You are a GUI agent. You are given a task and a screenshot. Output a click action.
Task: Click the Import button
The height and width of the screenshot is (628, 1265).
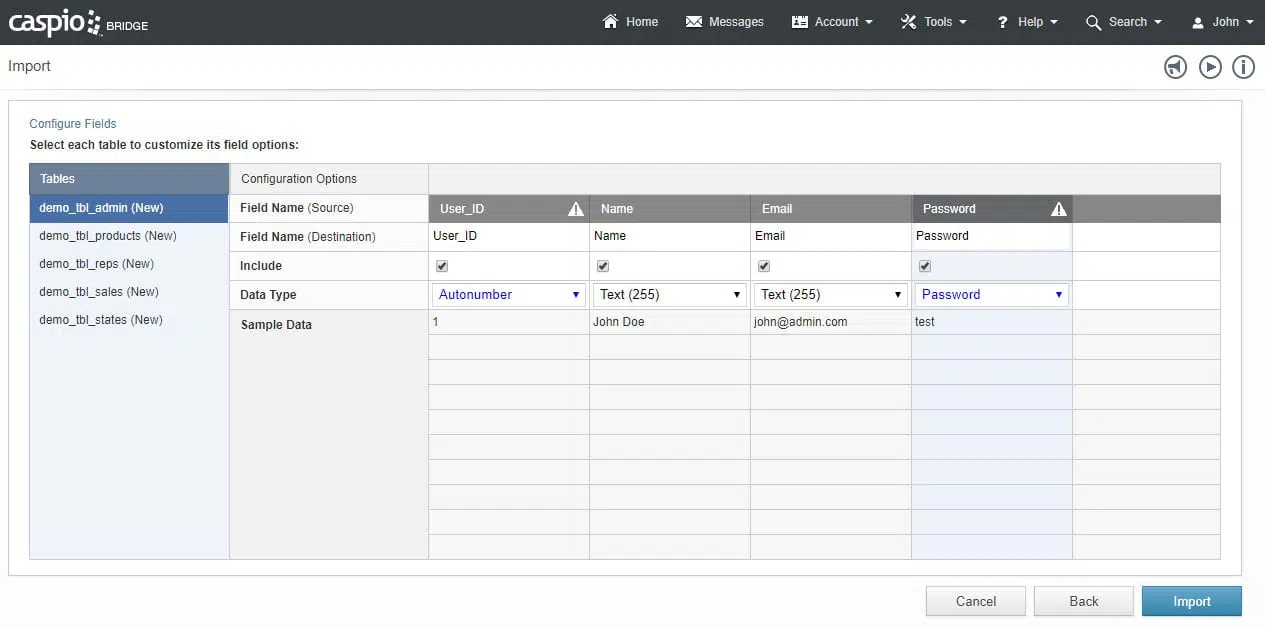coord(1191,601)
